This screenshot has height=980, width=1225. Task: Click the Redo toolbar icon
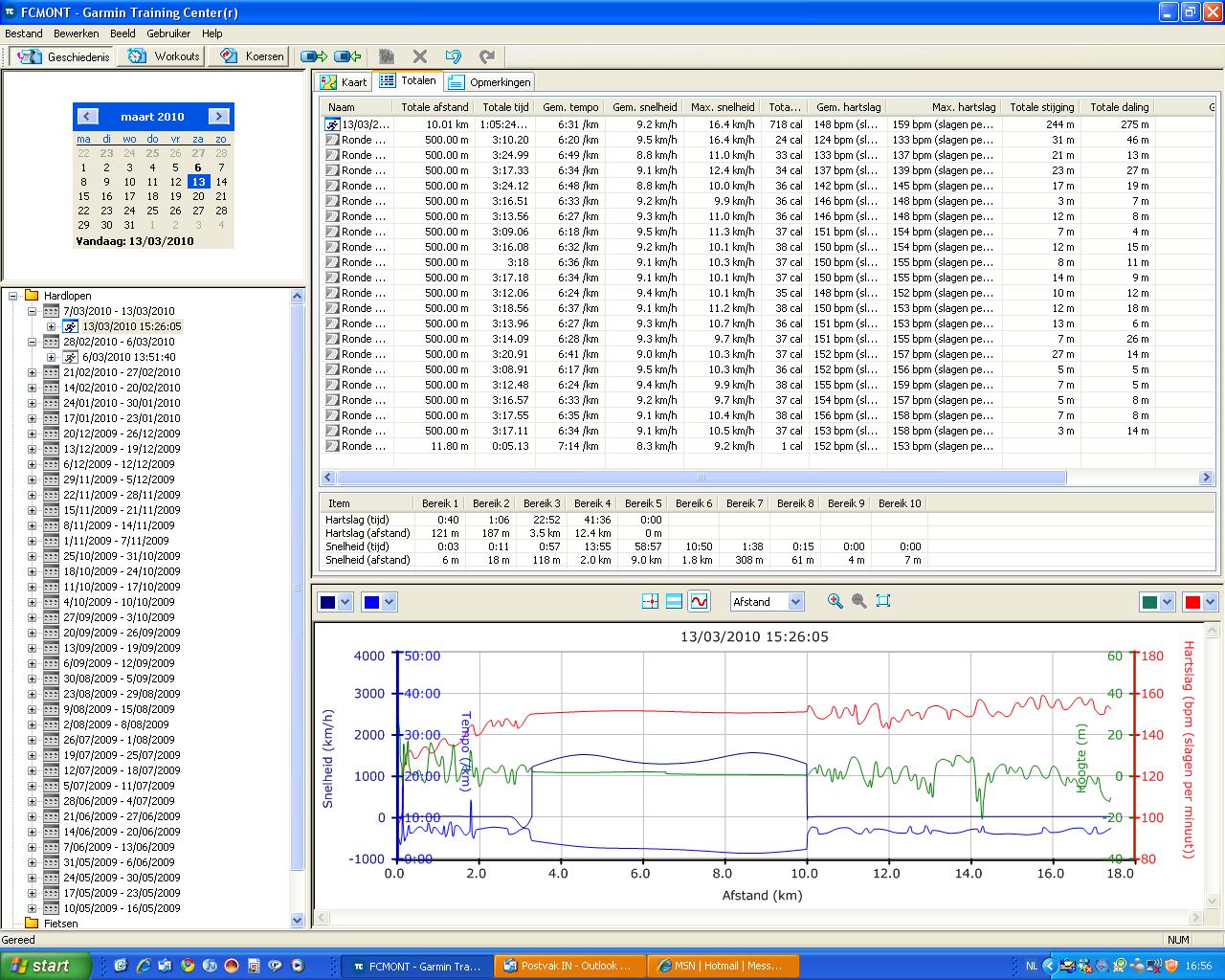(487, 56)
